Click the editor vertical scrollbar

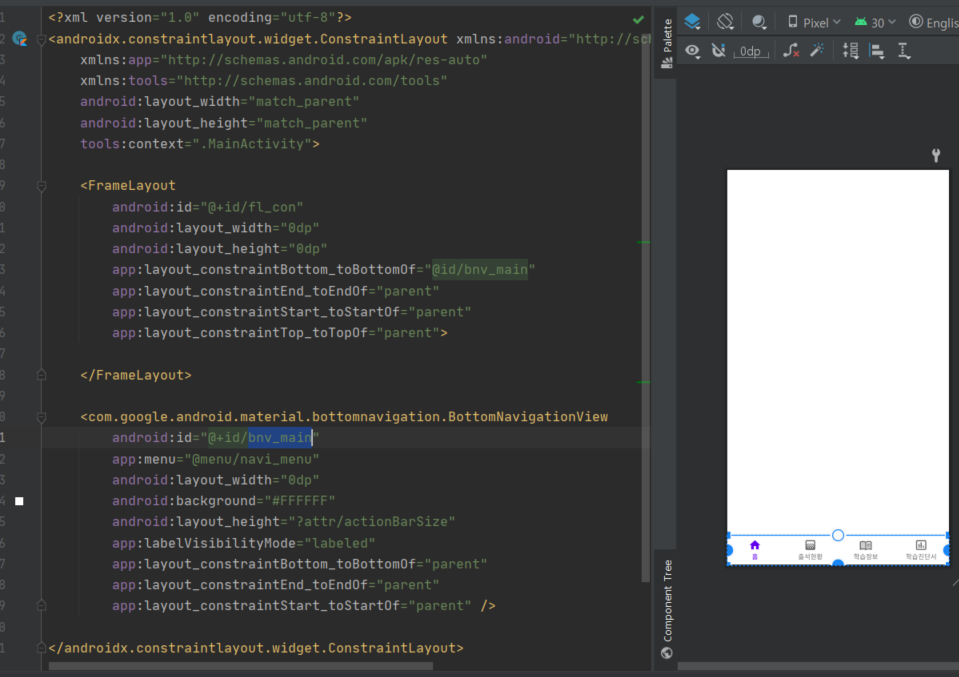[646, 306]
